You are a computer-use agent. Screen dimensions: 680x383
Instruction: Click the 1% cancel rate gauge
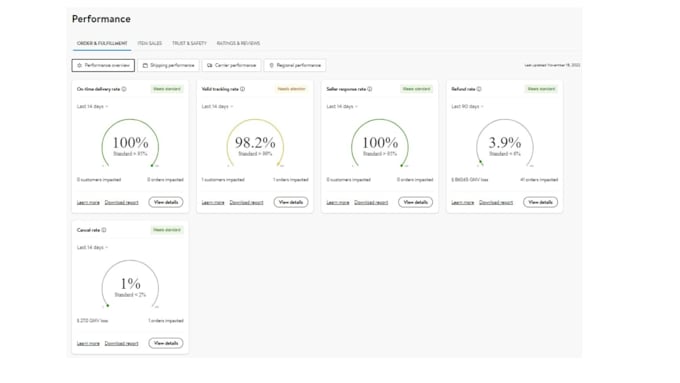130,284
